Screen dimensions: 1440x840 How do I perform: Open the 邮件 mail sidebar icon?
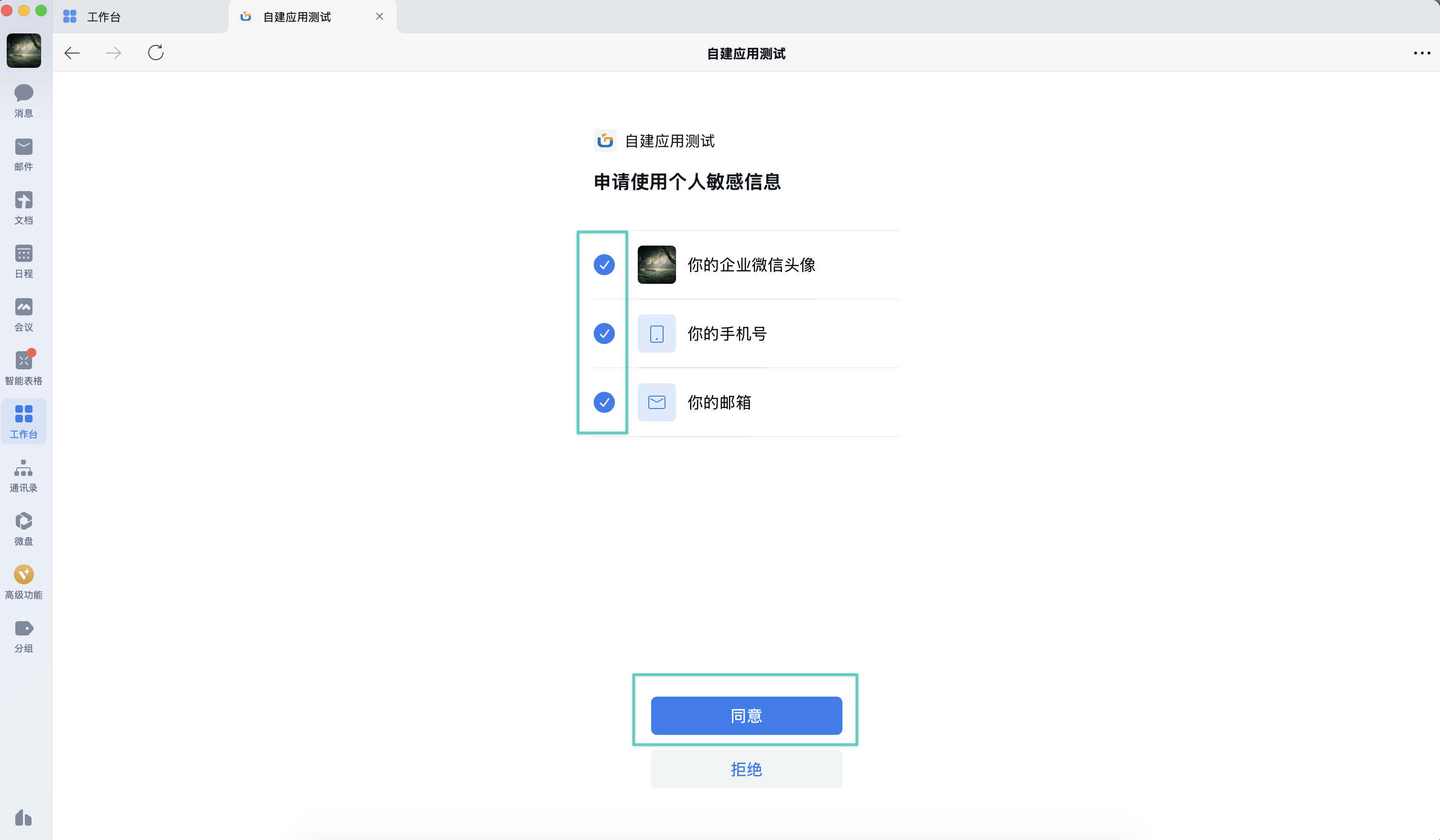(23, 154)
